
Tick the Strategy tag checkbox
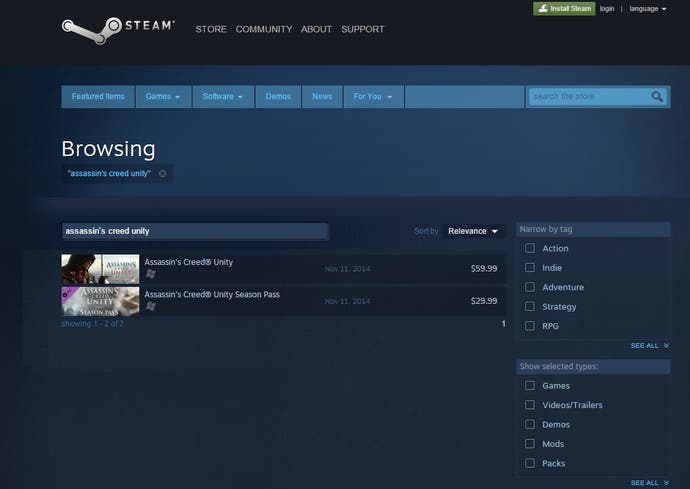point(530,307)
